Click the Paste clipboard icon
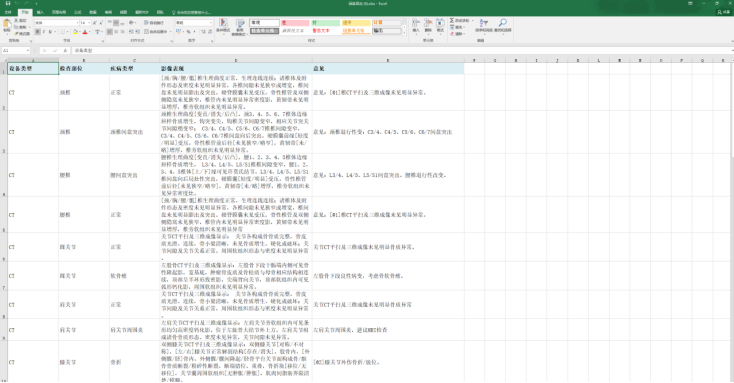 (7, 23)
